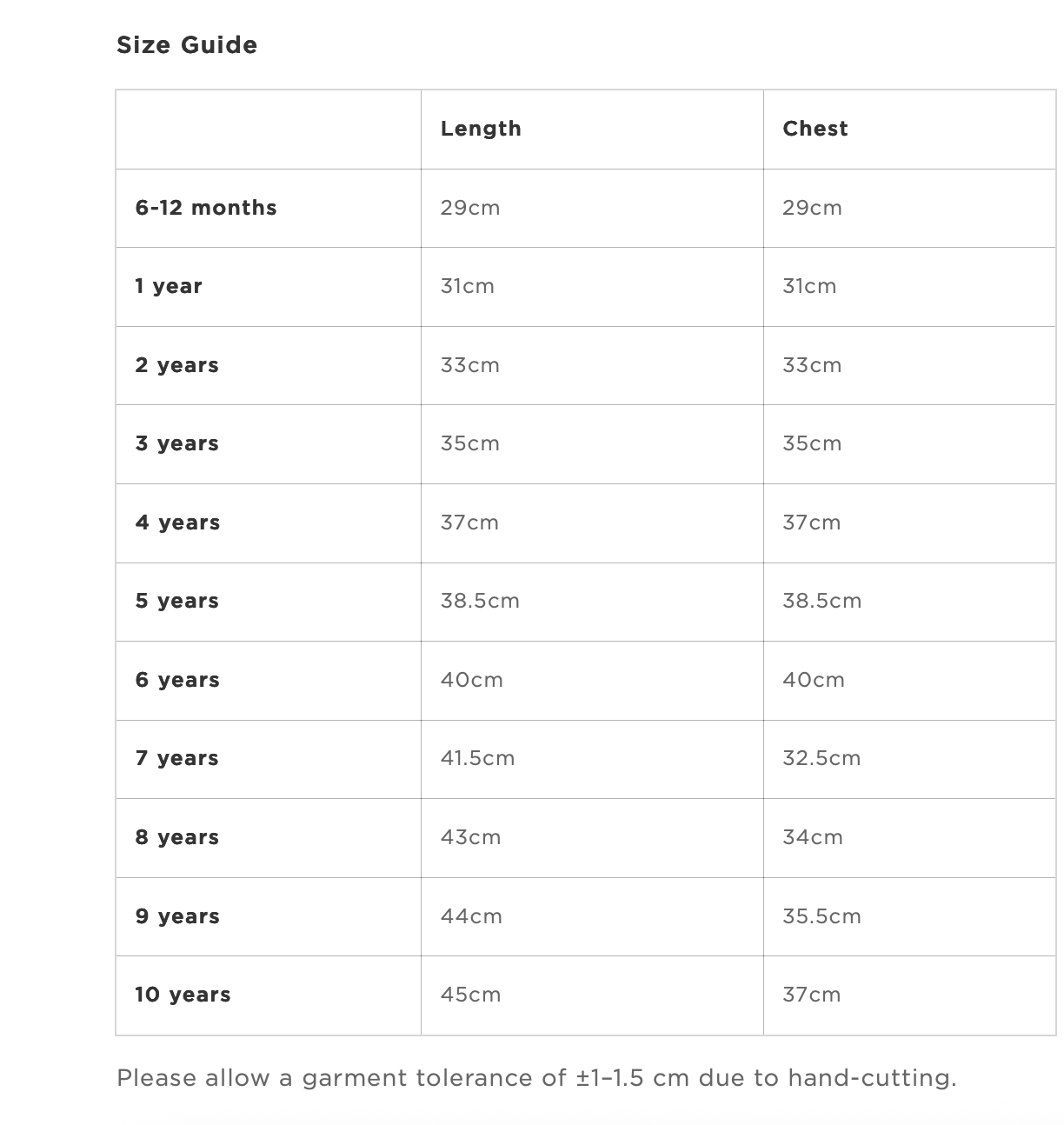Click the garment tolerance note text
1064x1125 pixels.
536,1078
